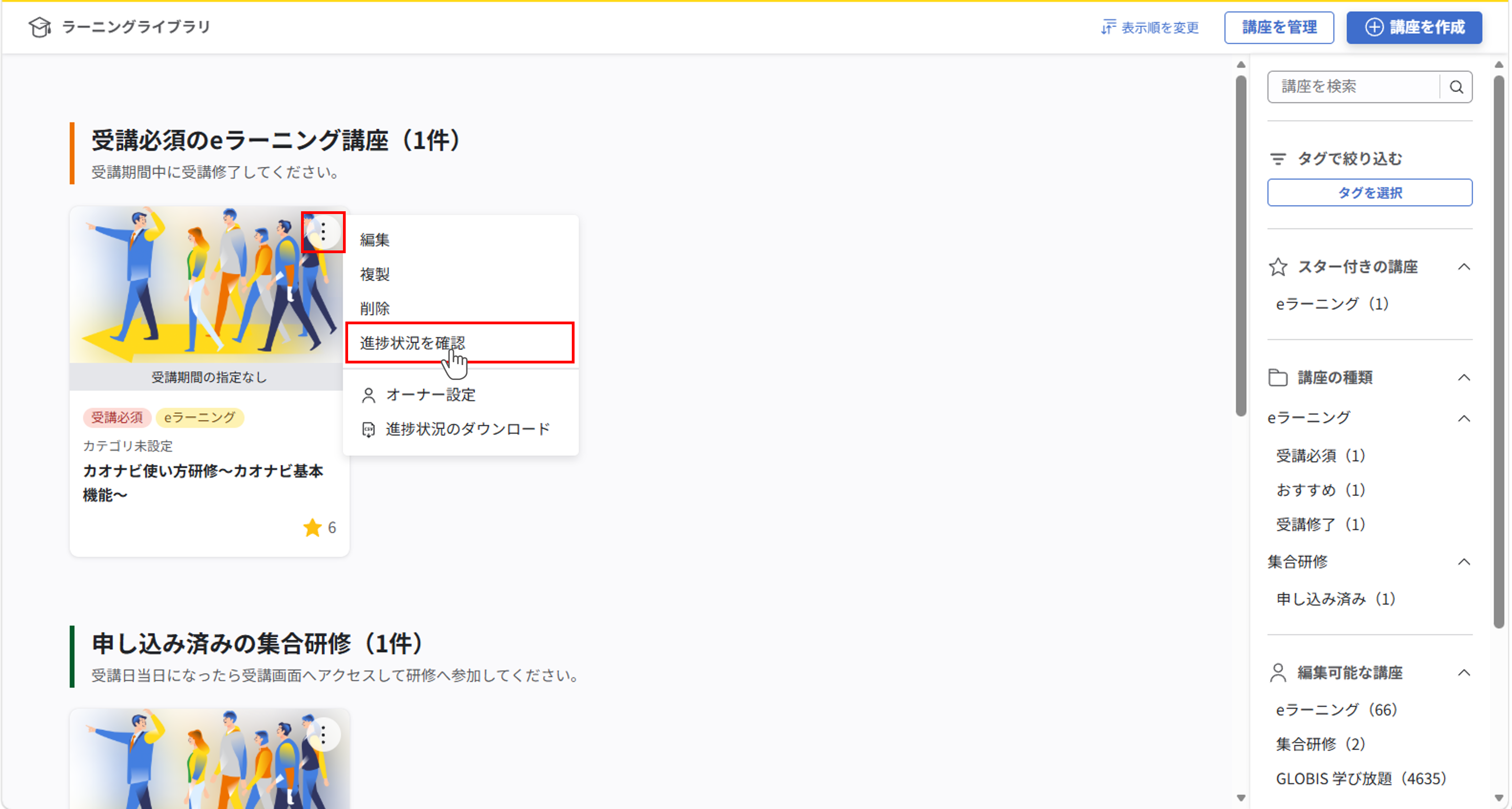Click the 講座を作成 button

pyautogui.click(x=1414, y=27)
